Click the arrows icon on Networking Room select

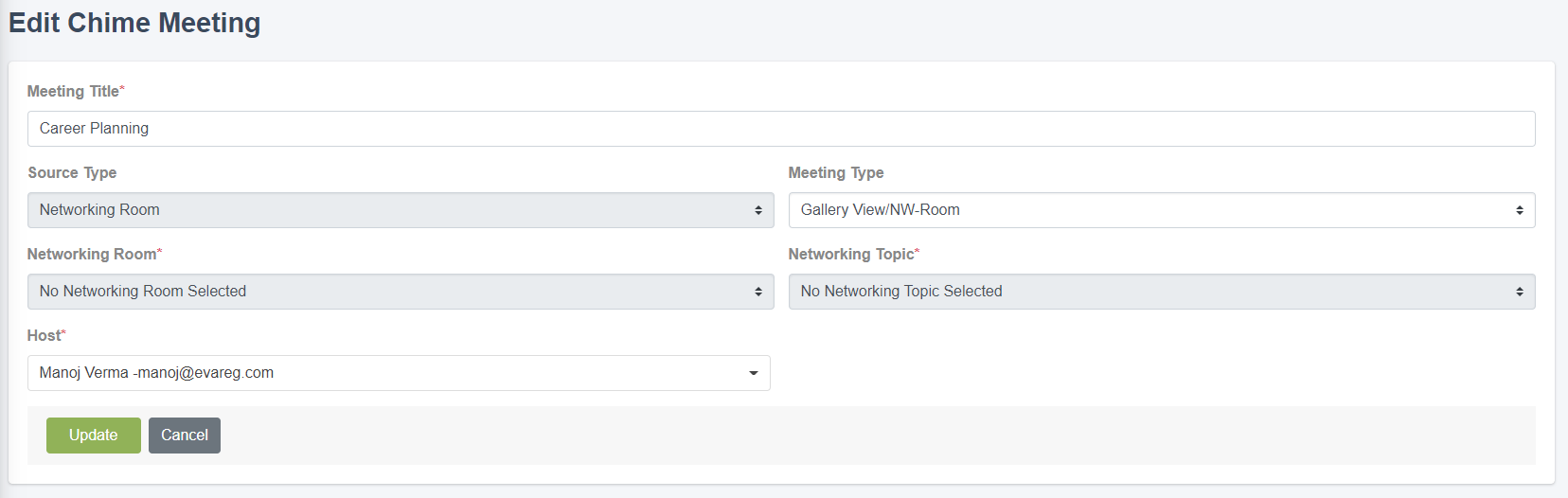point(758,292)
